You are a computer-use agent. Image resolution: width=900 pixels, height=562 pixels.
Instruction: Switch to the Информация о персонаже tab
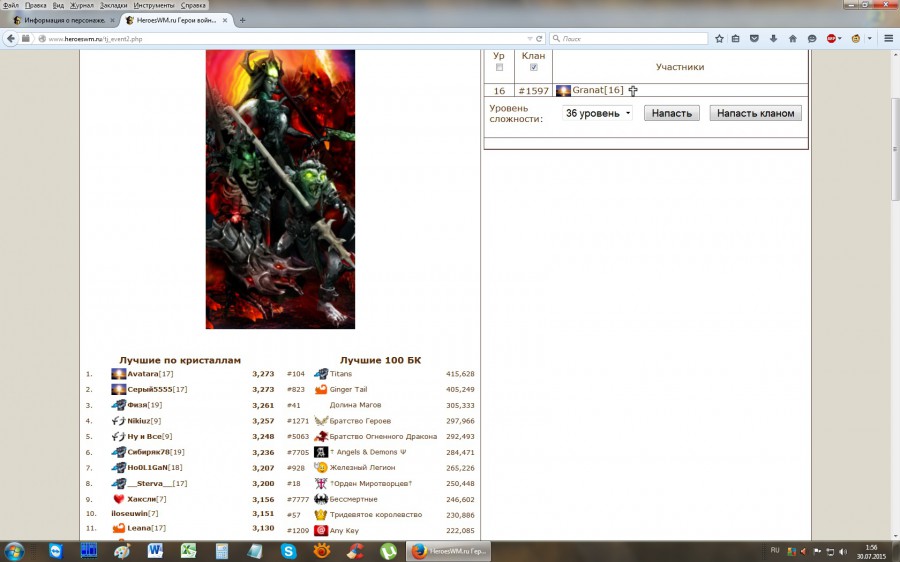pos(62,20)
